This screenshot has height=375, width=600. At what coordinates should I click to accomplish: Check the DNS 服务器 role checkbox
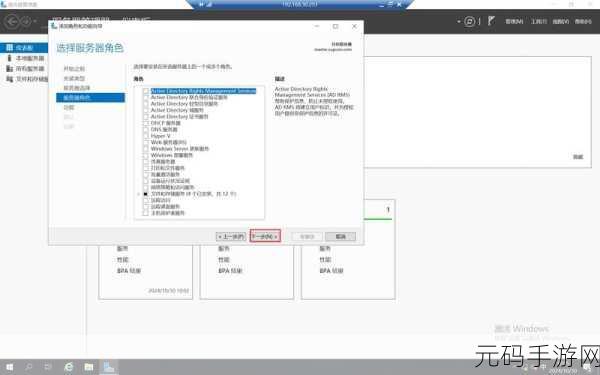tap(146, 130)
